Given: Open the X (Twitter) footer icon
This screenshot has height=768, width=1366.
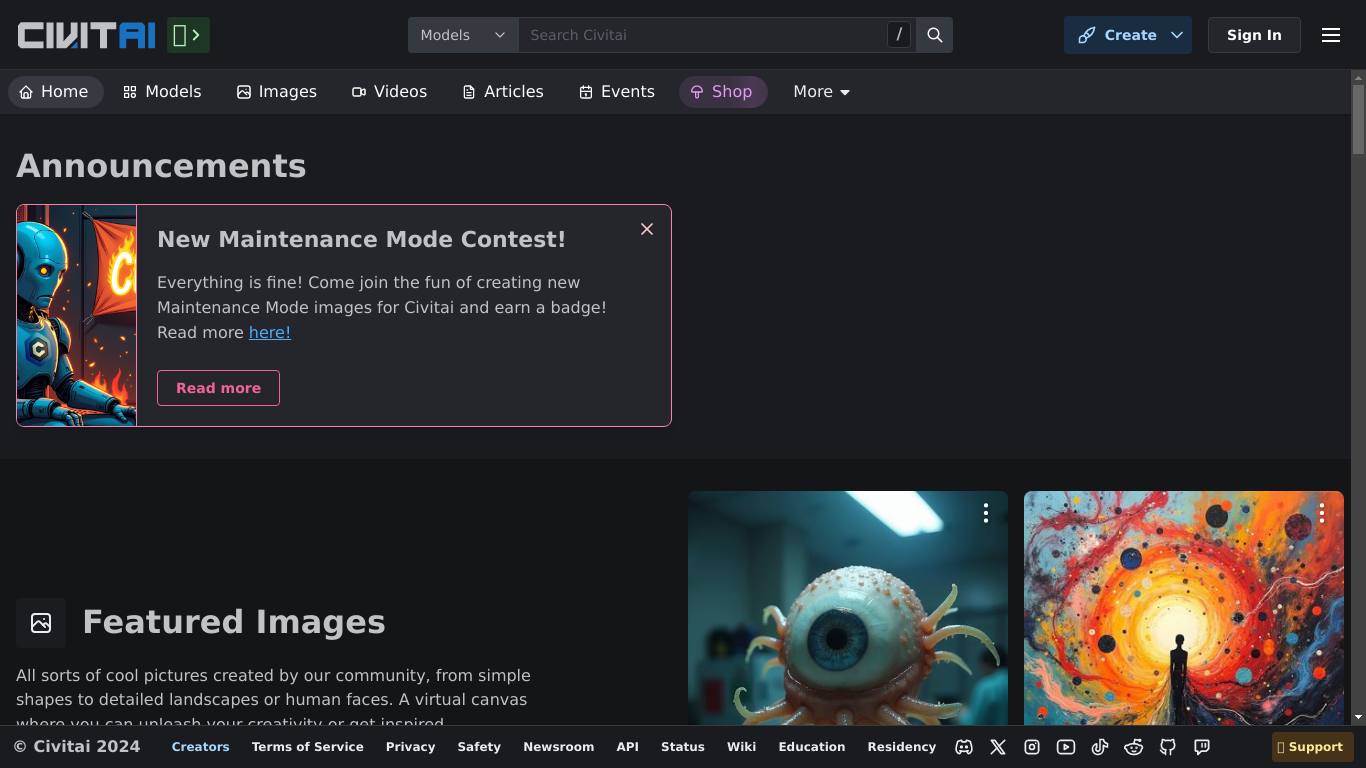Looking at the screenshot, I should (x=998, y=747).
